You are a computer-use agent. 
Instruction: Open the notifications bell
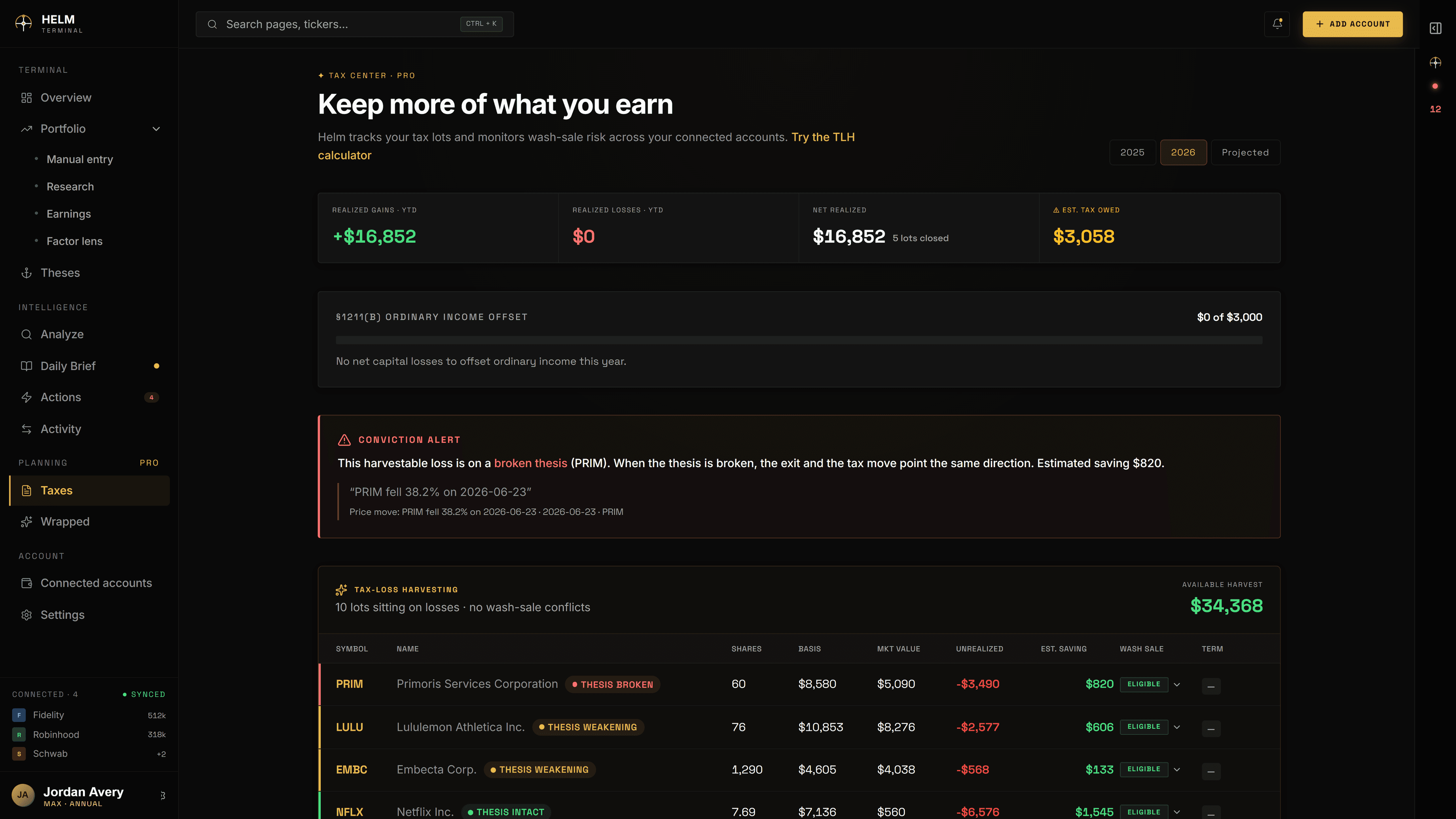[x=1277, y=24]
